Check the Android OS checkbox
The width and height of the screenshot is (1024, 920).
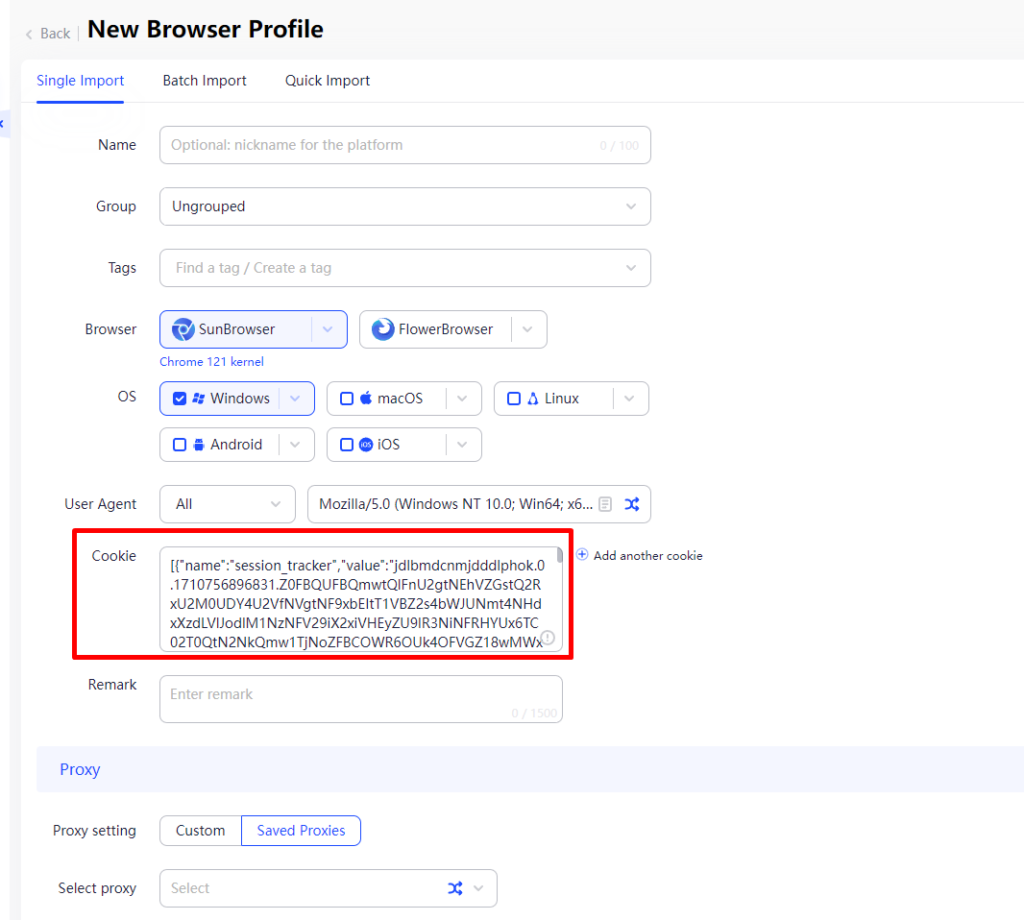click(x=180, y=444)
